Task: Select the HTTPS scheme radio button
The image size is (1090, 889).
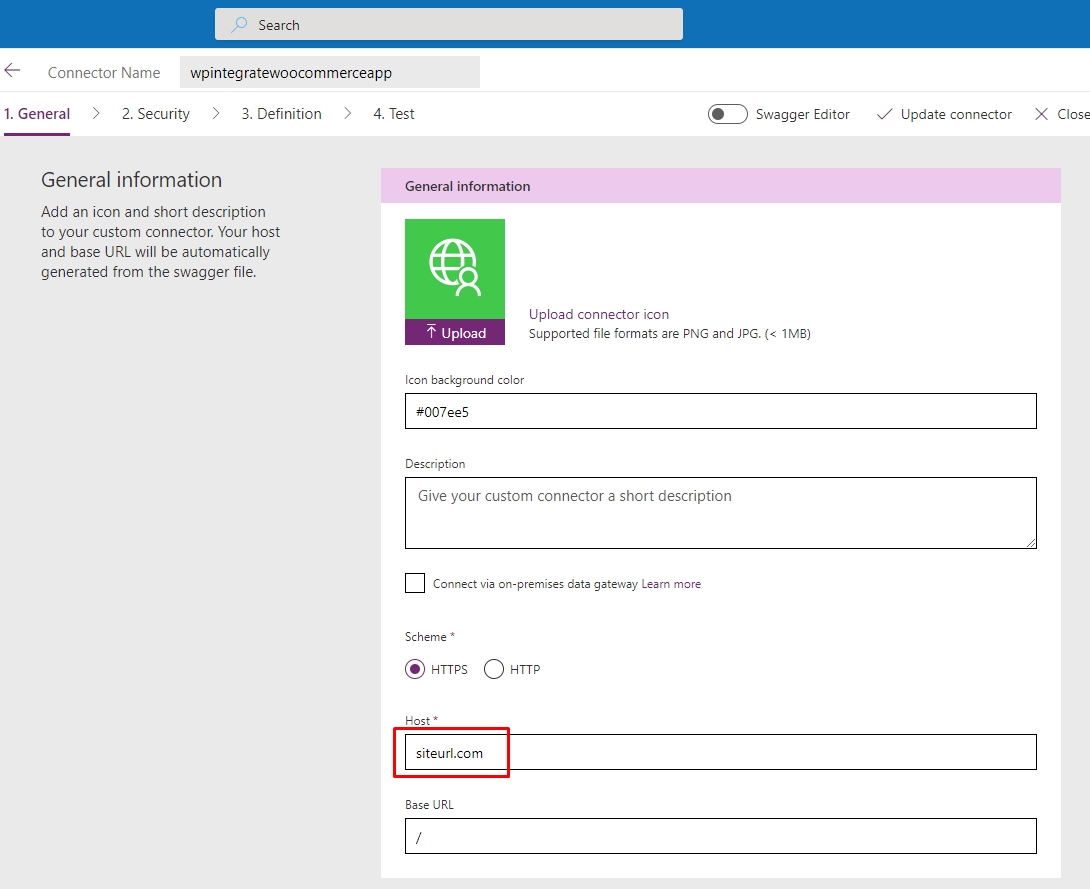Action: point(415,669)
